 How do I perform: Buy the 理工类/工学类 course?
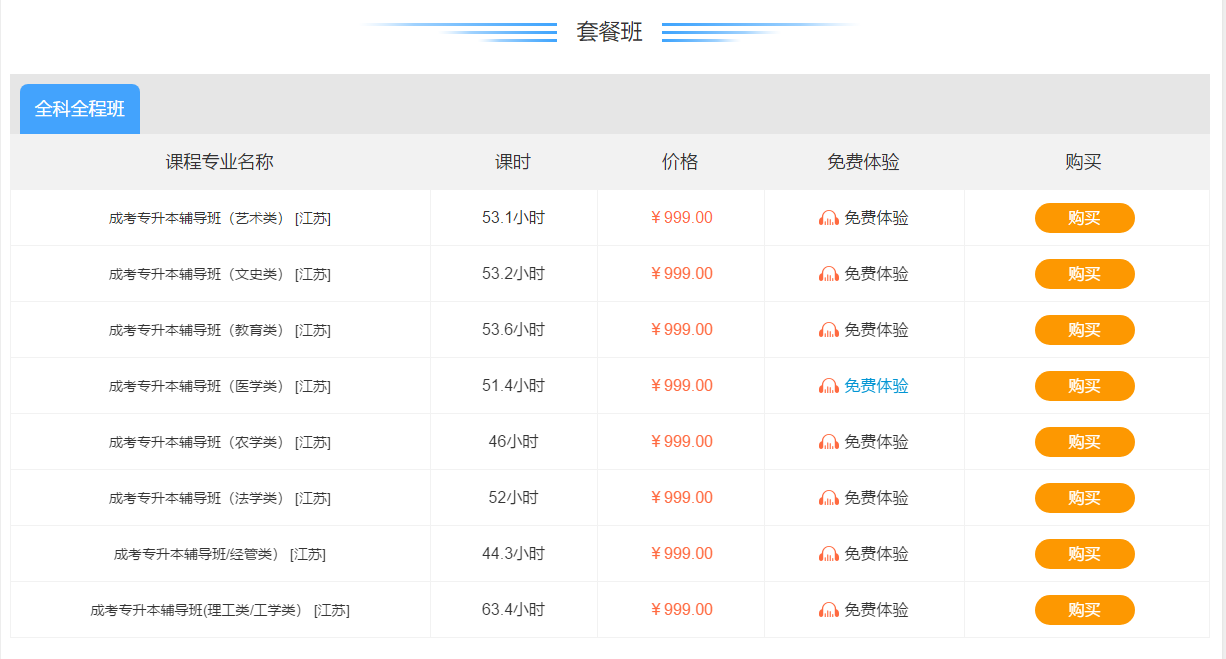click(x=1084, y=610)
